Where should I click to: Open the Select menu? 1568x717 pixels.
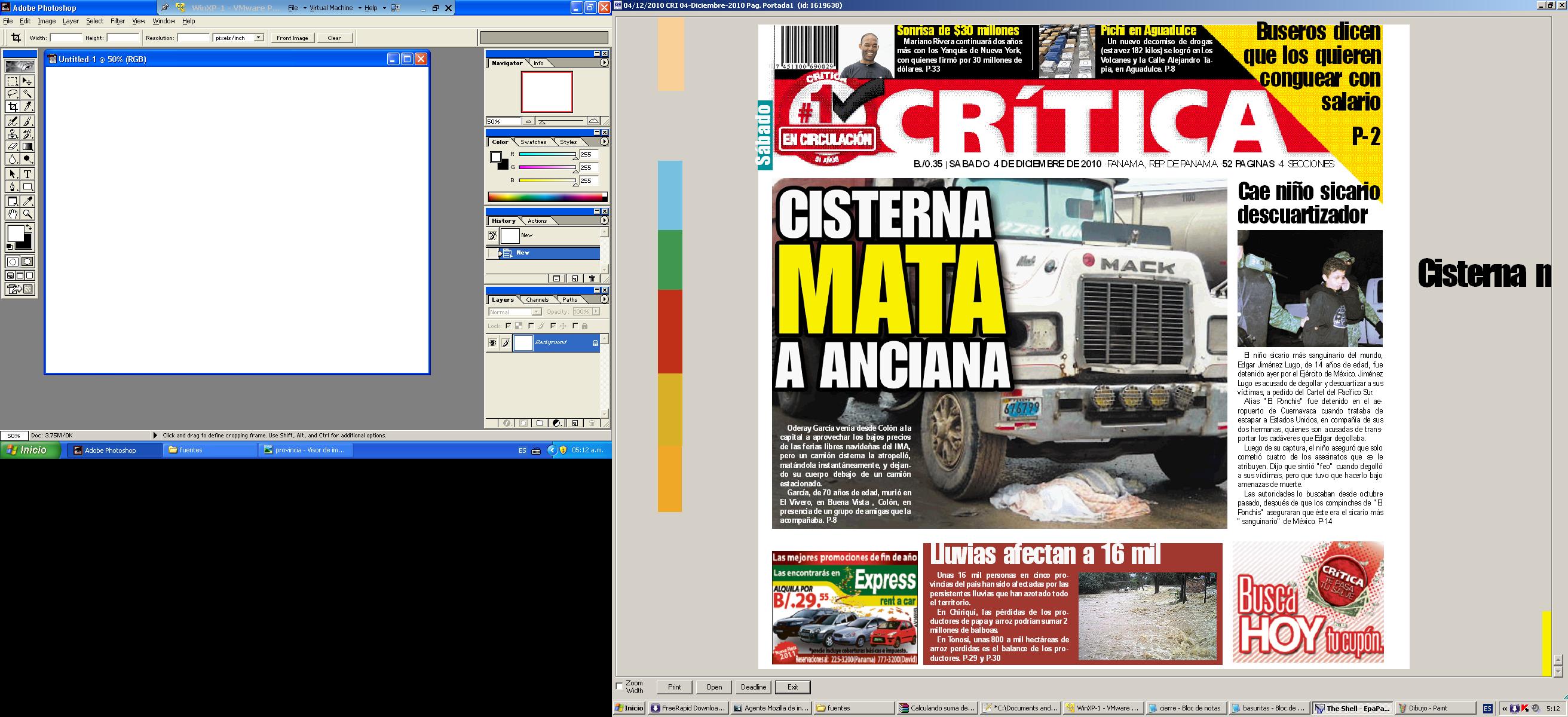tap(94, 21)
